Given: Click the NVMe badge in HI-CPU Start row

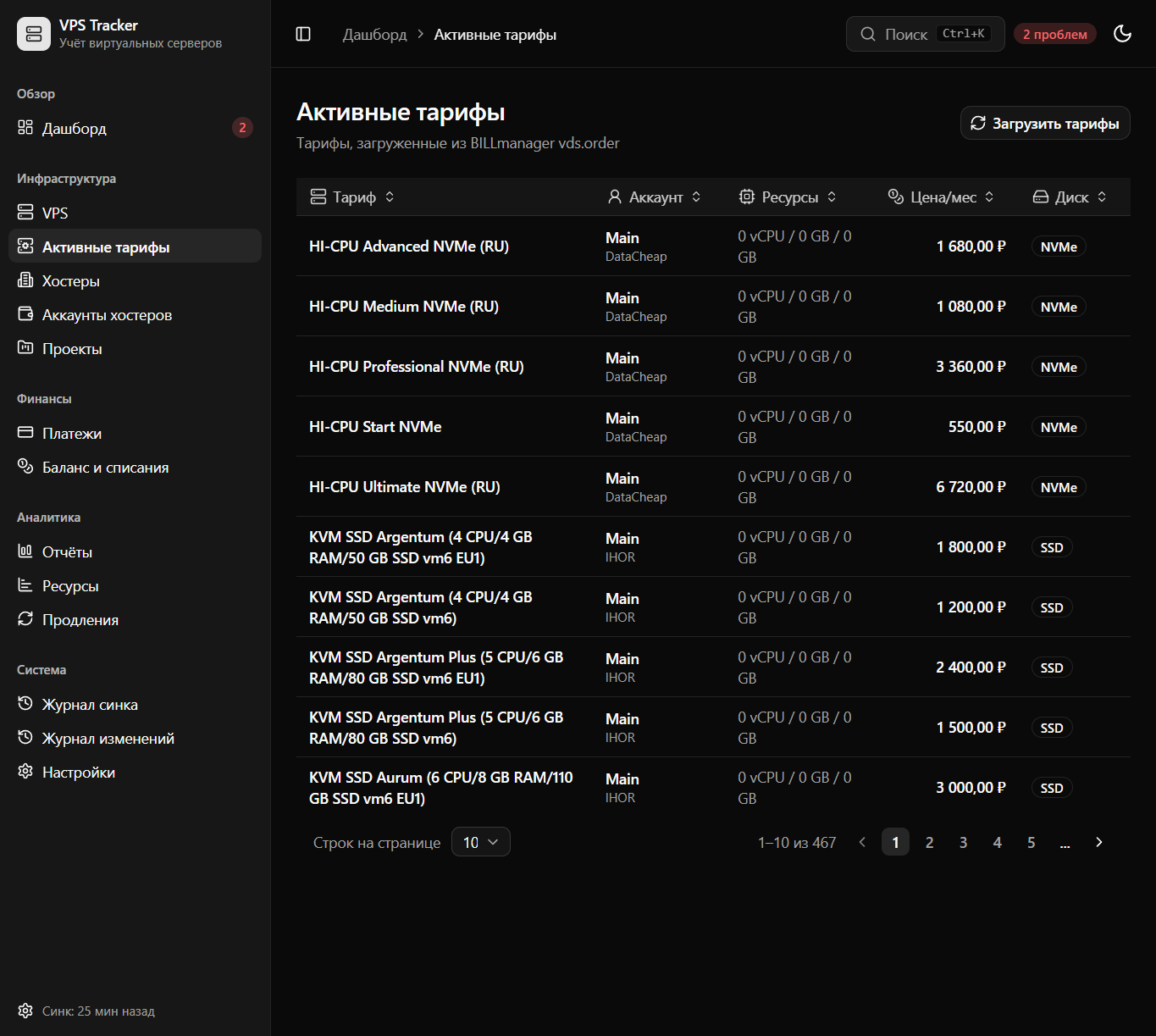Looking at the screenshot, I should point(1059,427).
